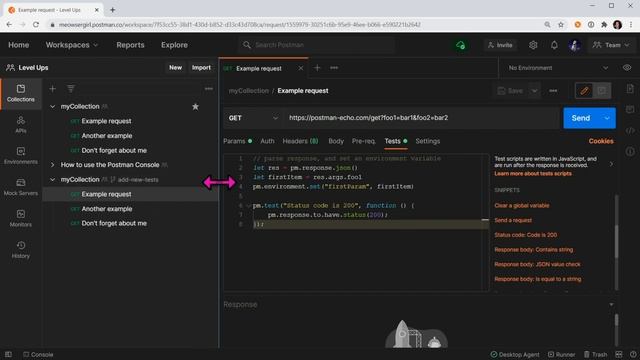Click the filter collections icon

(71, 89)
